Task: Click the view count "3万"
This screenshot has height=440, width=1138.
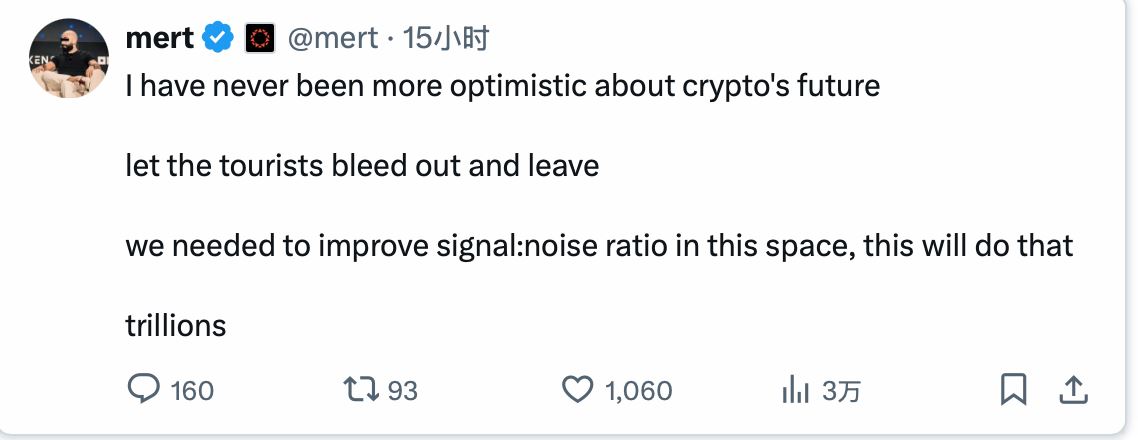Action: 841,390
